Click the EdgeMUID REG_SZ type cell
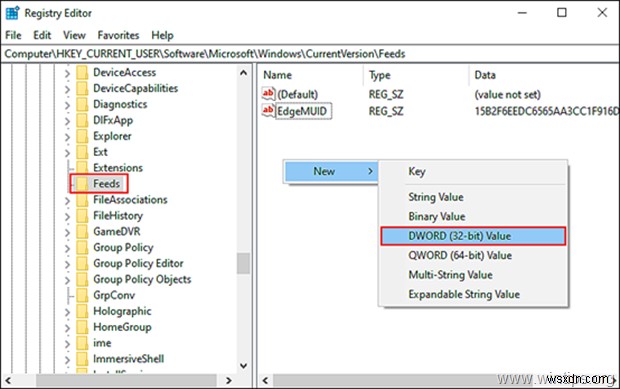The height and width of the screenshot is (389, 620). (386, 111)
